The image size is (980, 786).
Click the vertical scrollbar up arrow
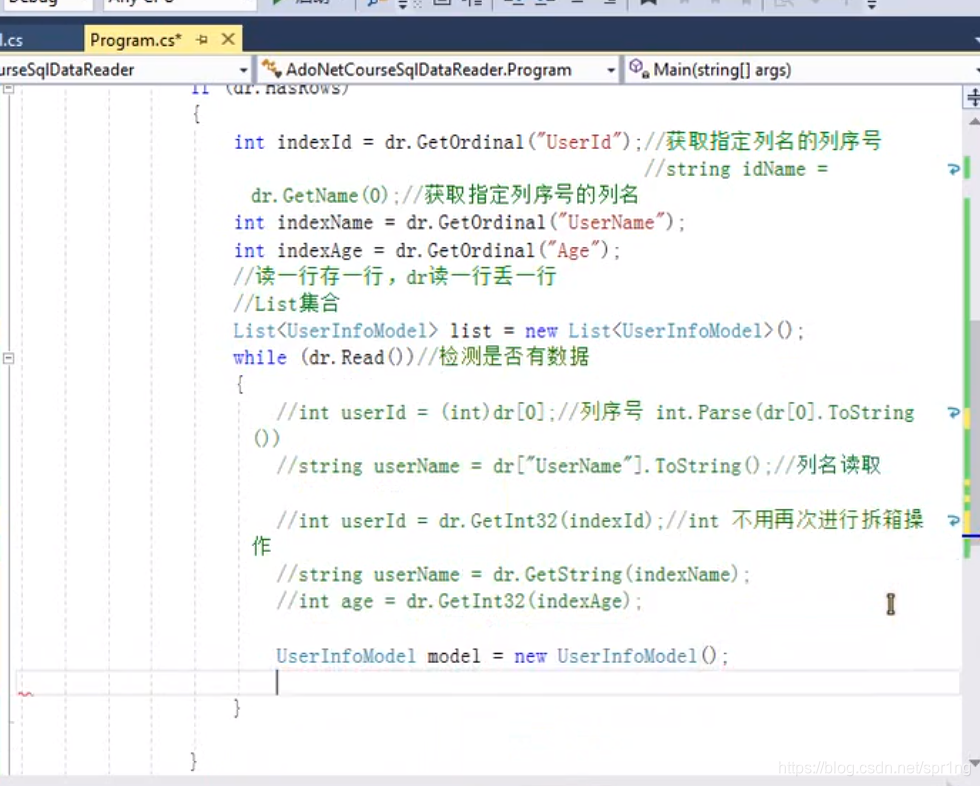tap(973, 119)
